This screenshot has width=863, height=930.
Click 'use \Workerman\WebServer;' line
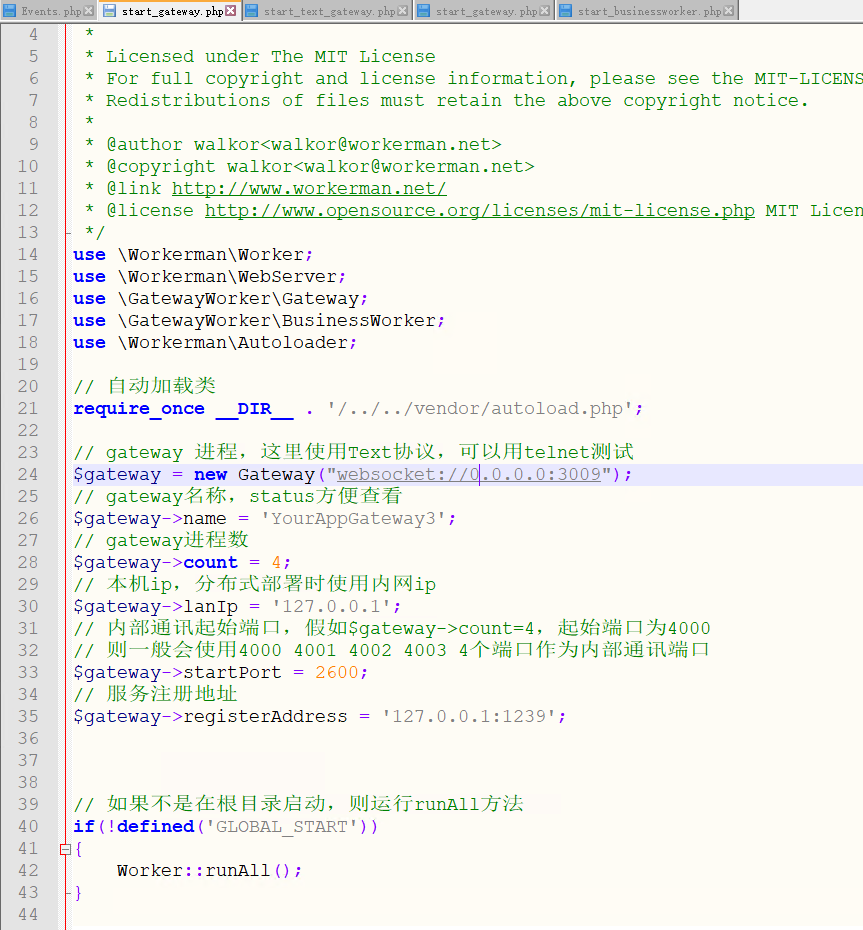click(209, 277)
